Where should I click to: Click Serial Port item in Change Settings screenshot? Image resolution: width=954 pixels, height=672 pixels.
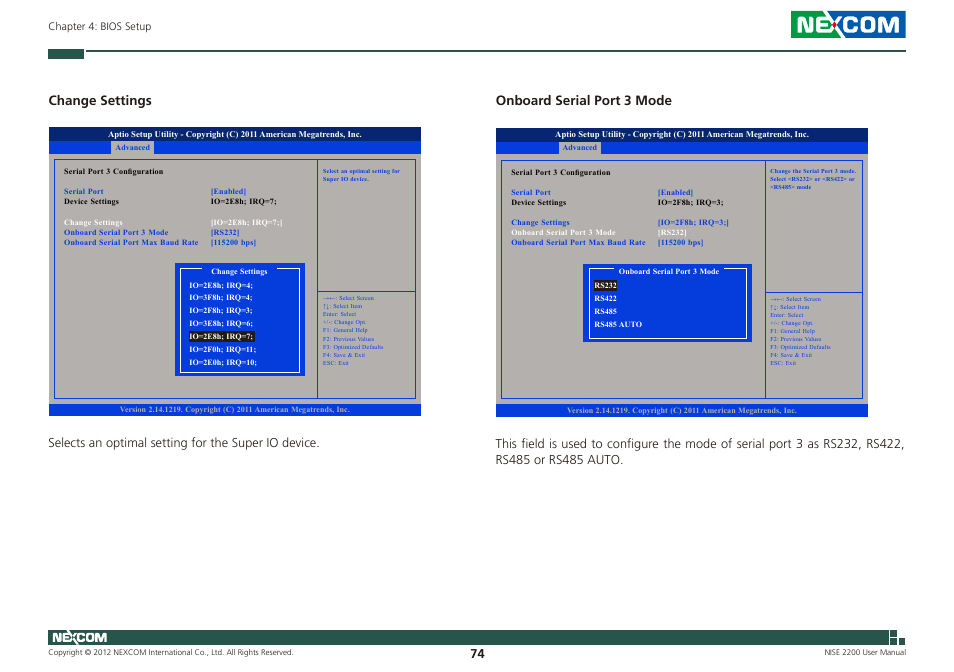coord(83,191)
